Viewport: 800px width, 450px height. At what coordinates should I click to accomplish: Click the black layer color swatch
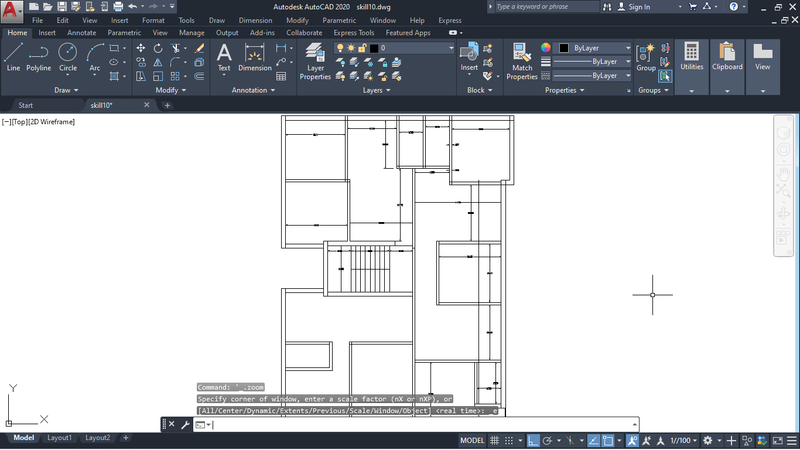coord(373,48)
